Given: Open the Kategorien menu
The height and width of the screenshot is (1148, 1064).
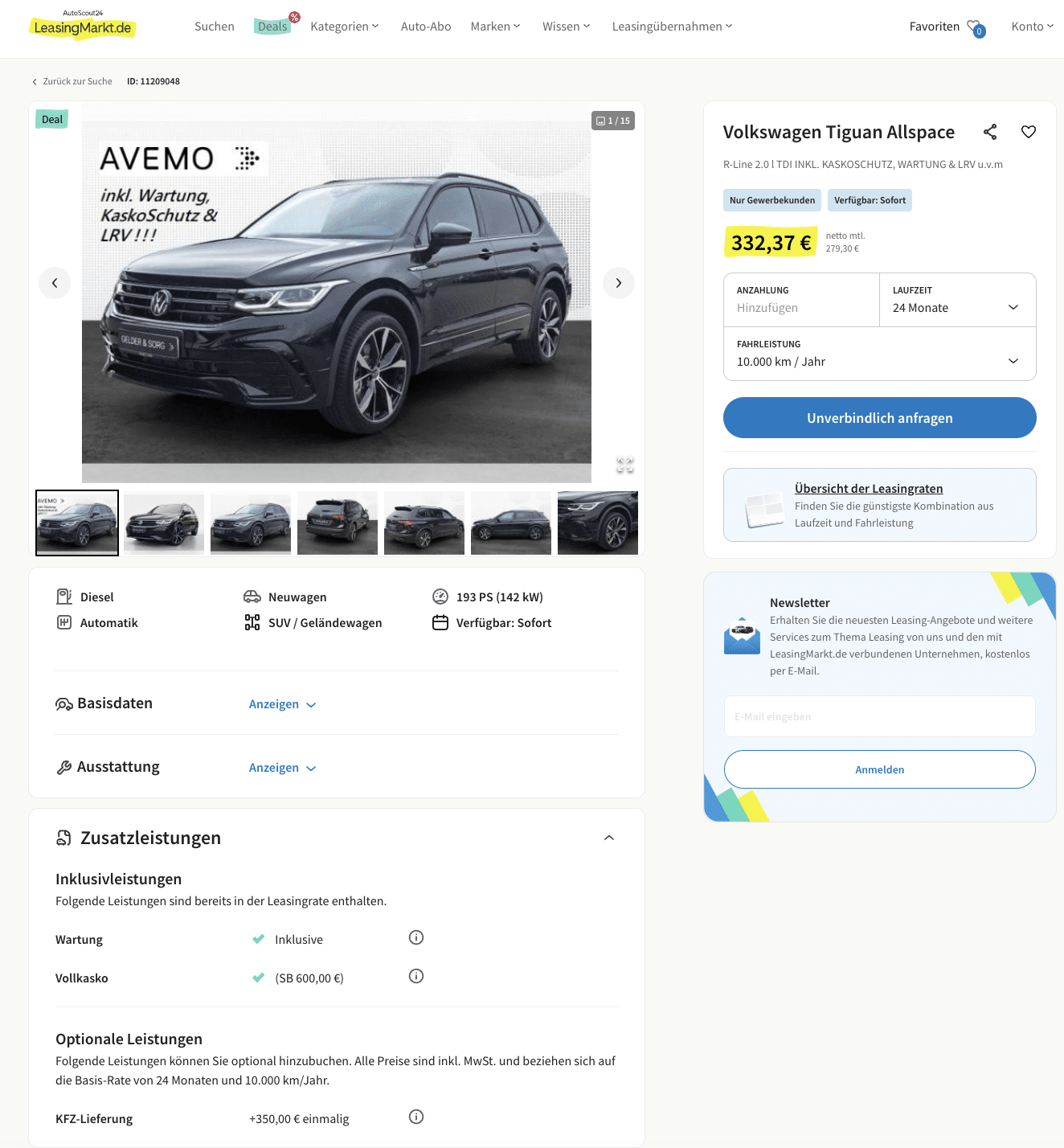Looking at the screenshot, I should pyautogui.click(x=345, y=27).
